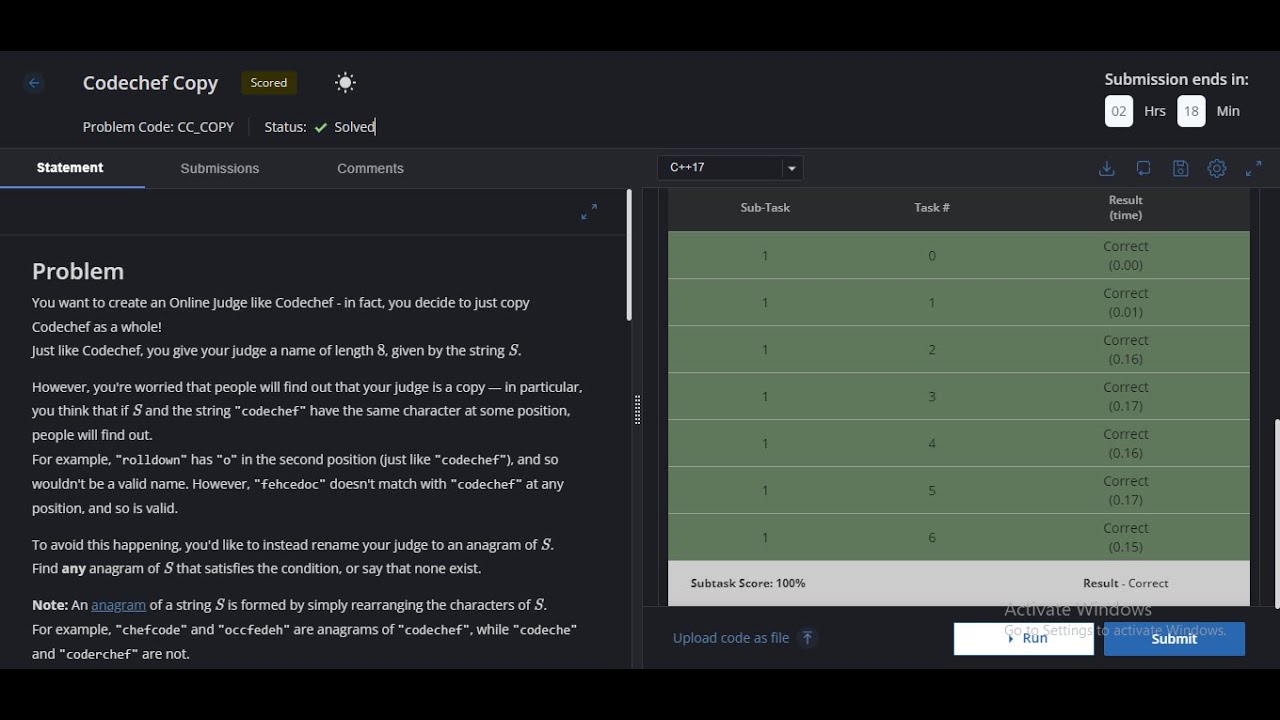Click Upload code as file
This screenshot has width=1280, height=720.
731,638
